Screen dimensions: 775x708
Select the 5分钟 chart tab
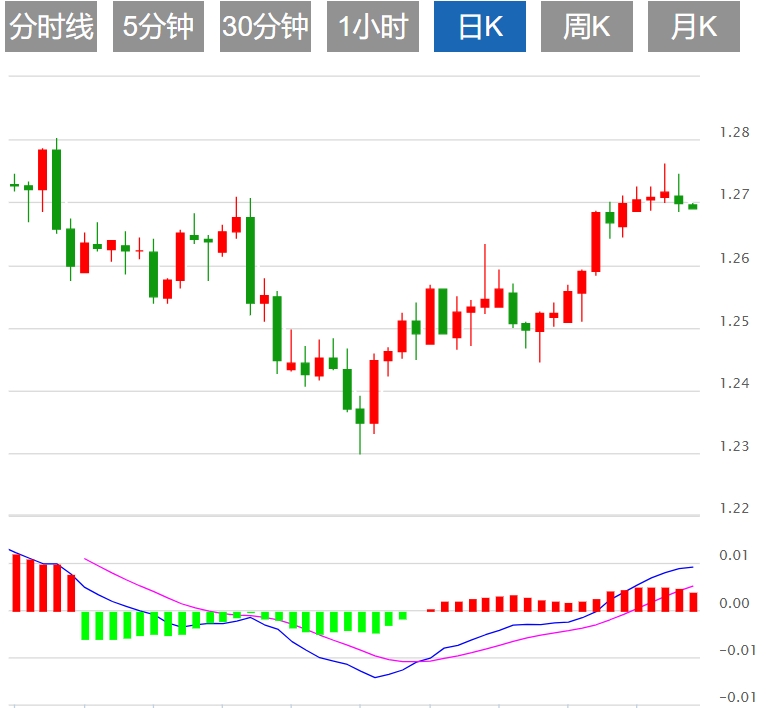click(158, 27)
